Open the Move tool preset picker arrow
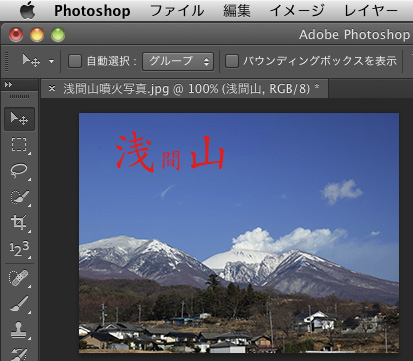The width and height of the screenshot is (413, 361). (51, 61)
